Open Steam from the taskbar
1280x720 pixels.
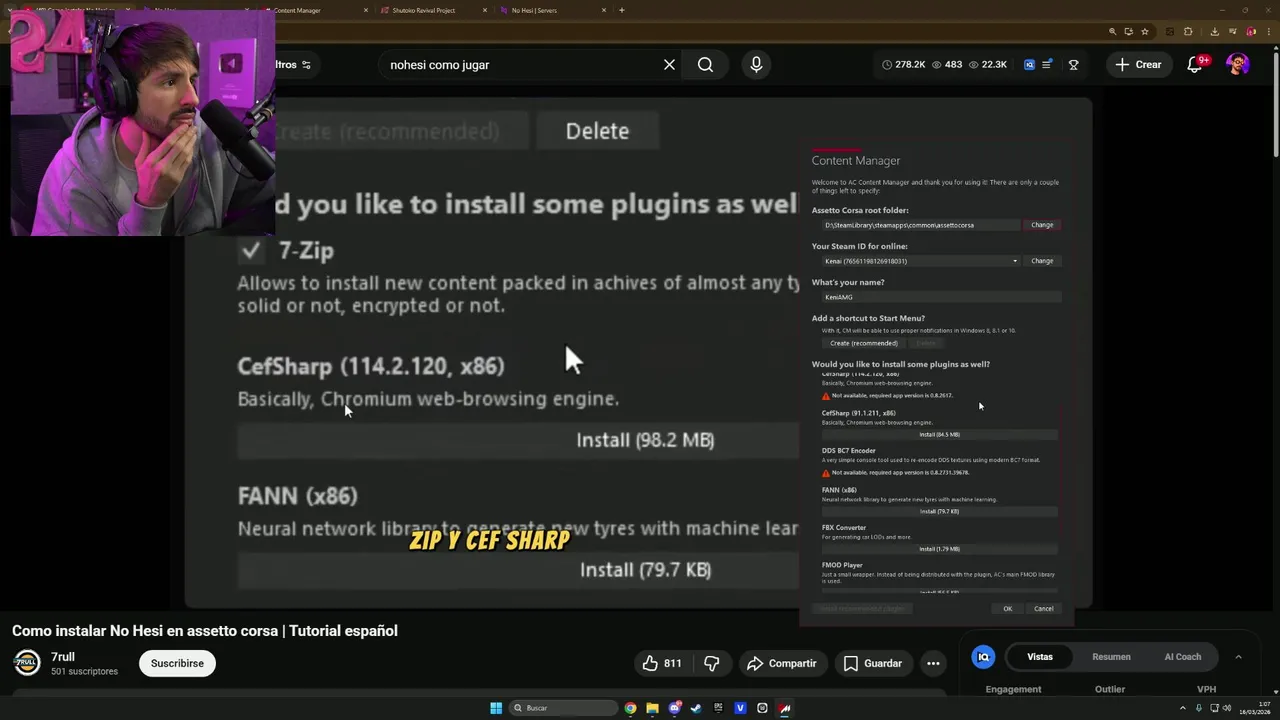(x=696, y=708)
